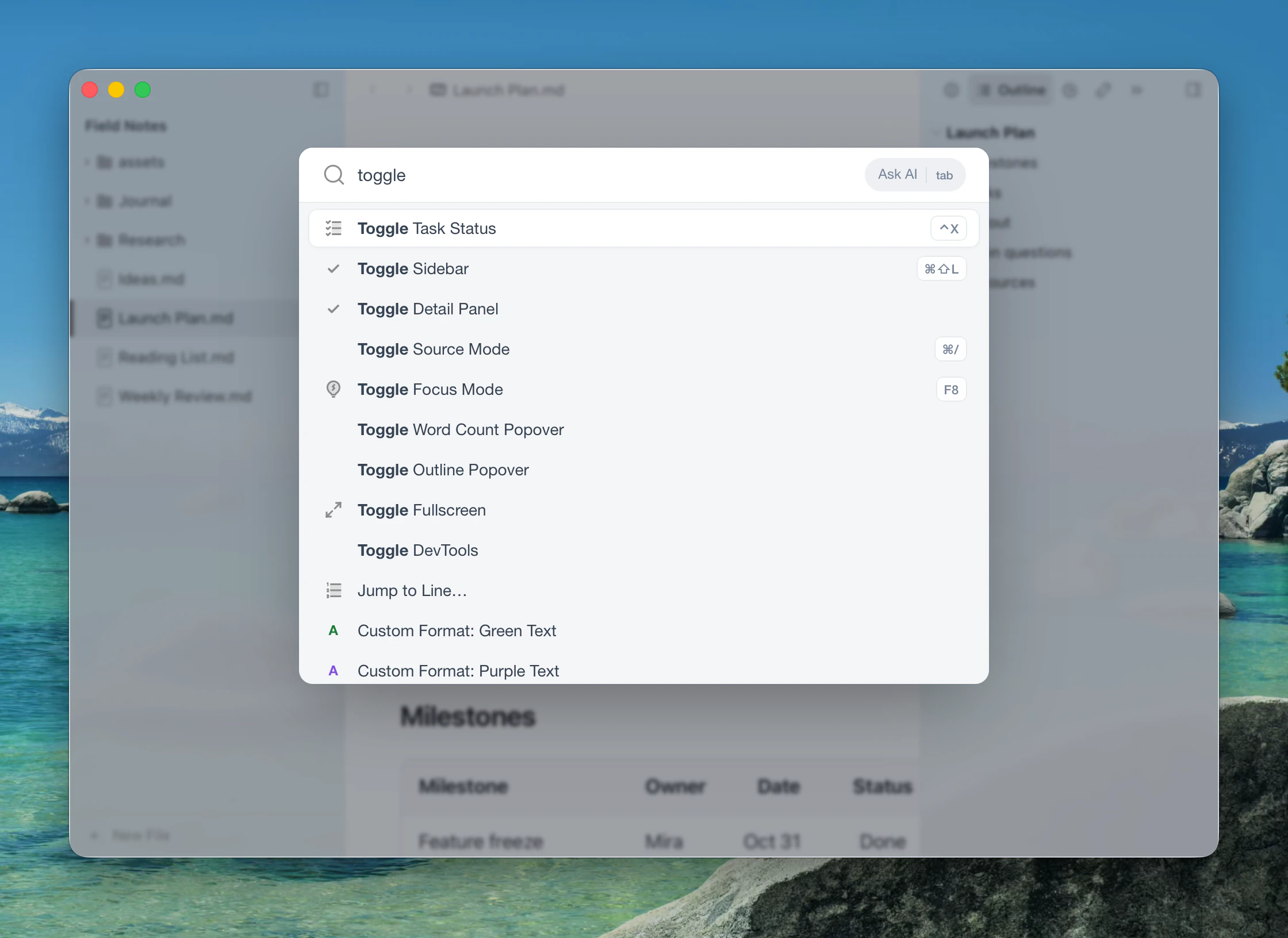Select Toggle Source Mode command
The image size is (1288, 938).
(644, 349)
